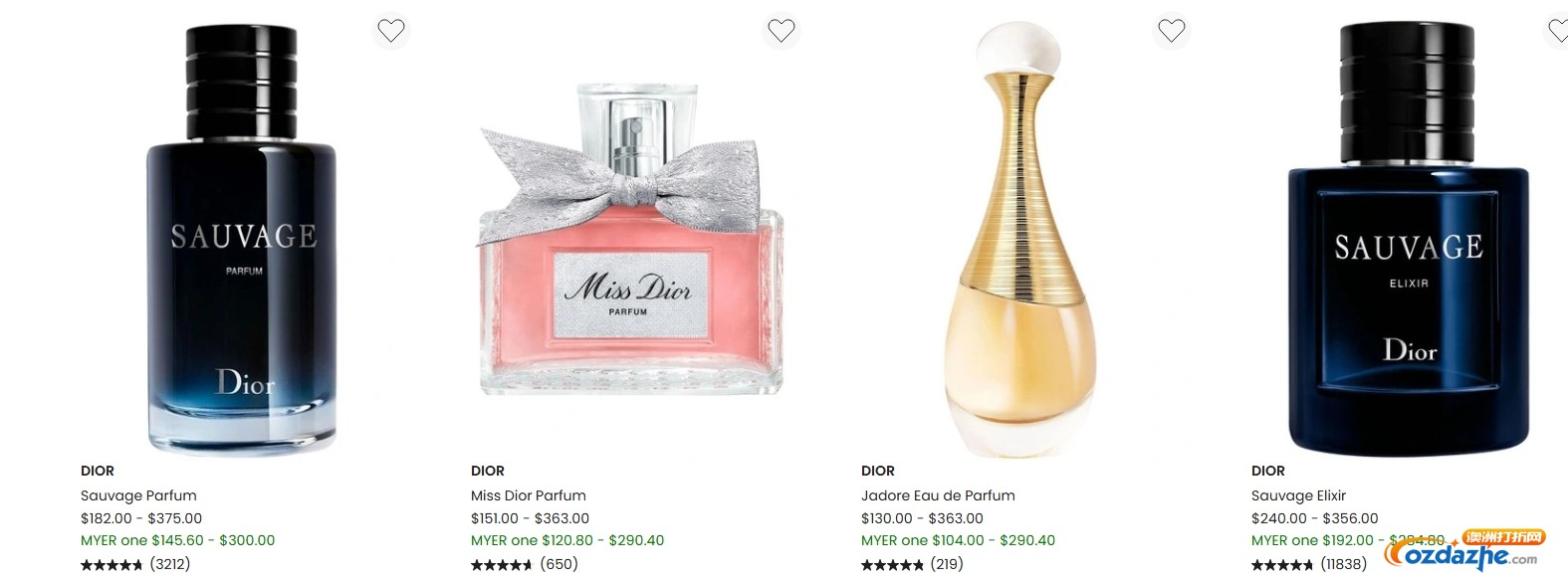View the 650 reviews for Miss Dior

525,564
